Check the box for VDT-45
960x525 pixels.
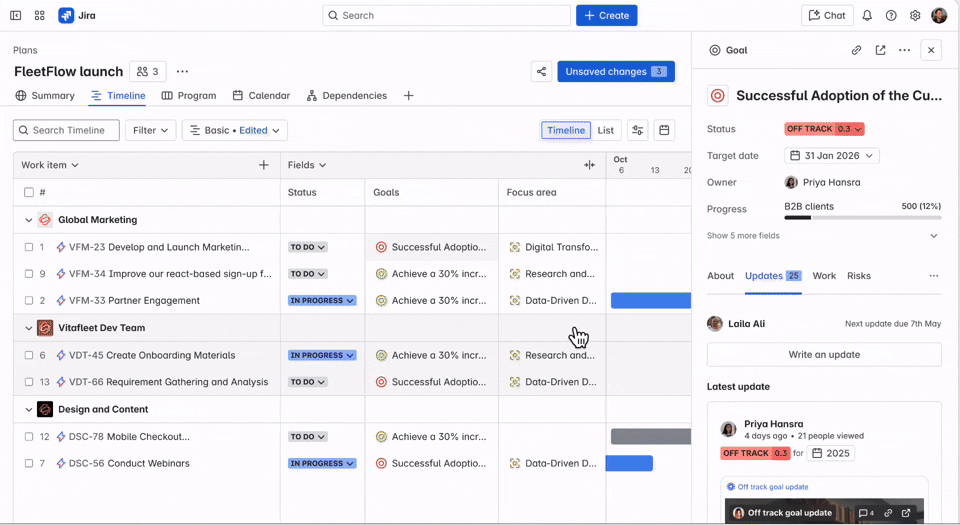coord(29,356)
